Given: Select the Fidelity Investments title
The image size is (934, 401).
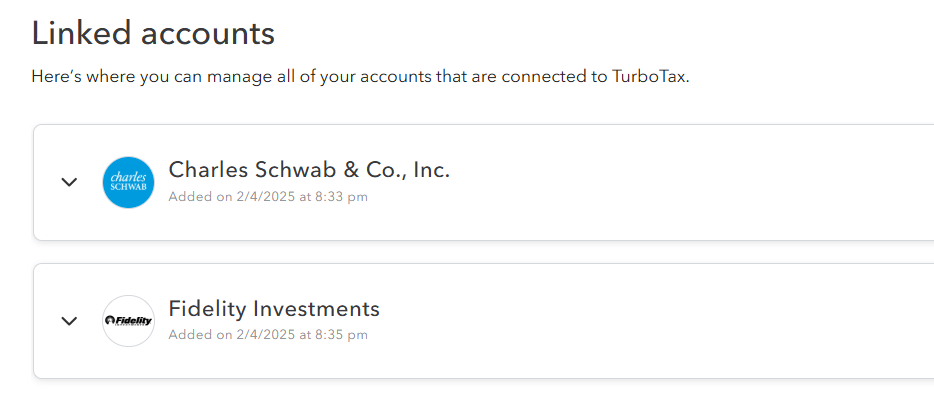Looking at the screenshot, I should [x=274, y=309].
